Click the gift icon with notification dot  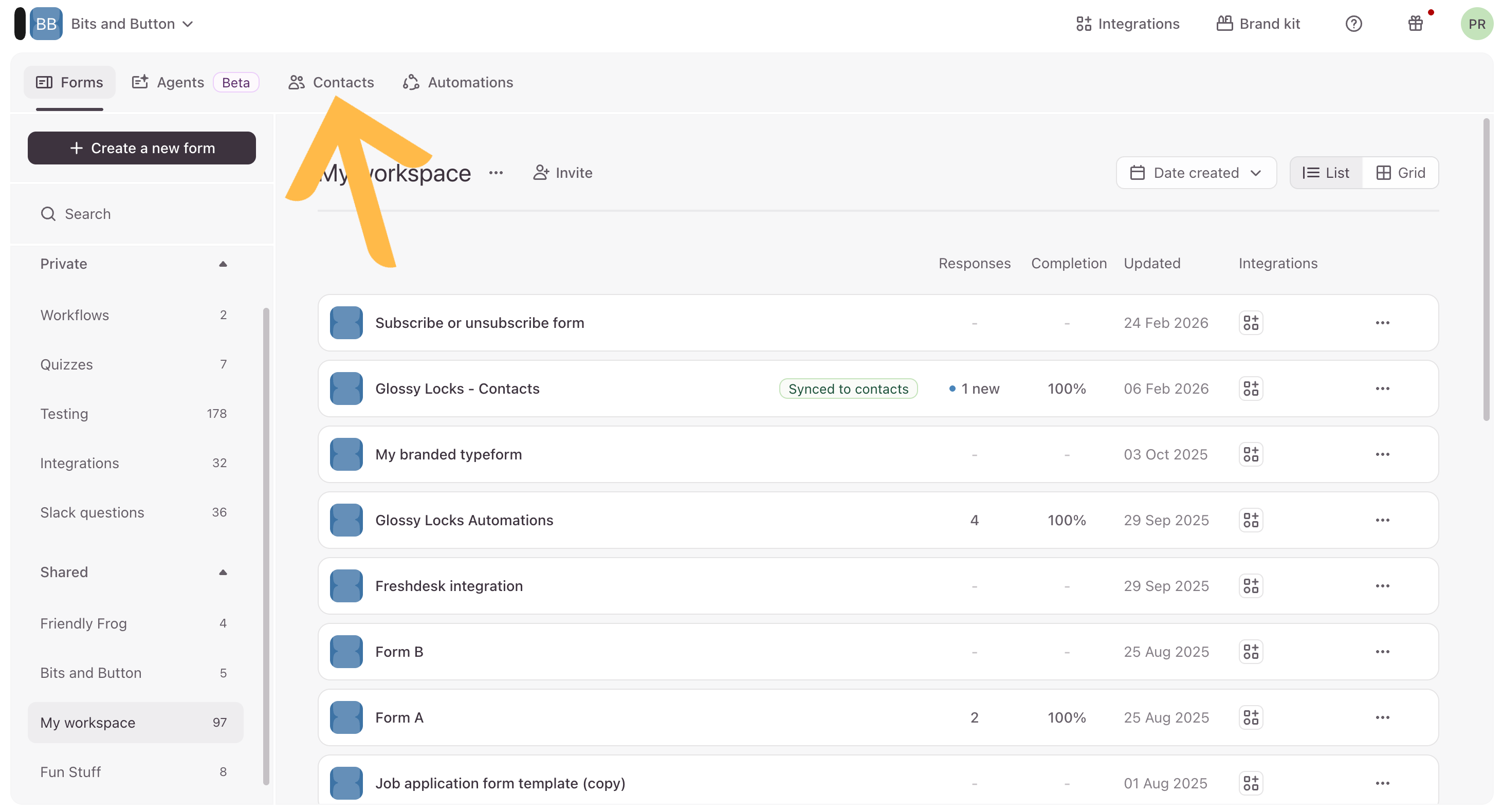[1415, 24]
